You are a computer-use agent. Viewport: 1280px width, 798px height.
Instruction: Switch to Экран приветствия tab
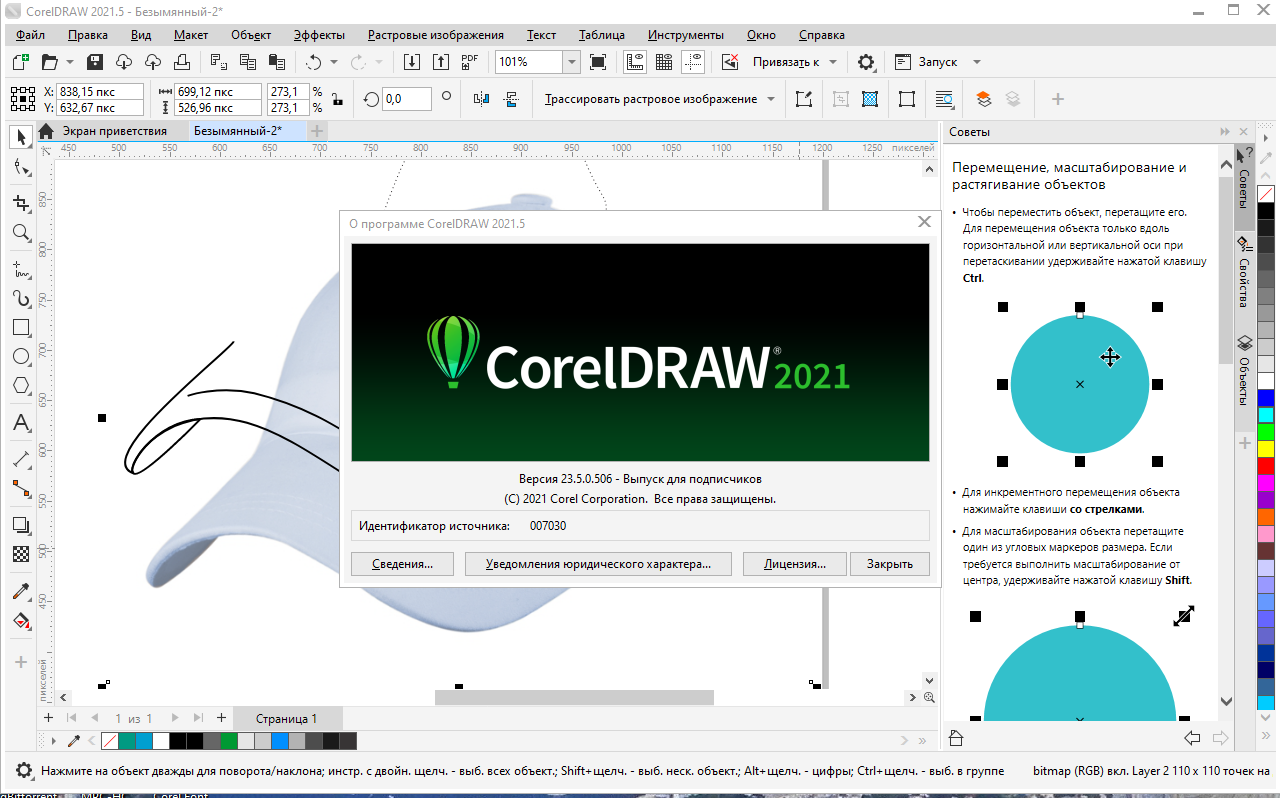tap(114, 131)
